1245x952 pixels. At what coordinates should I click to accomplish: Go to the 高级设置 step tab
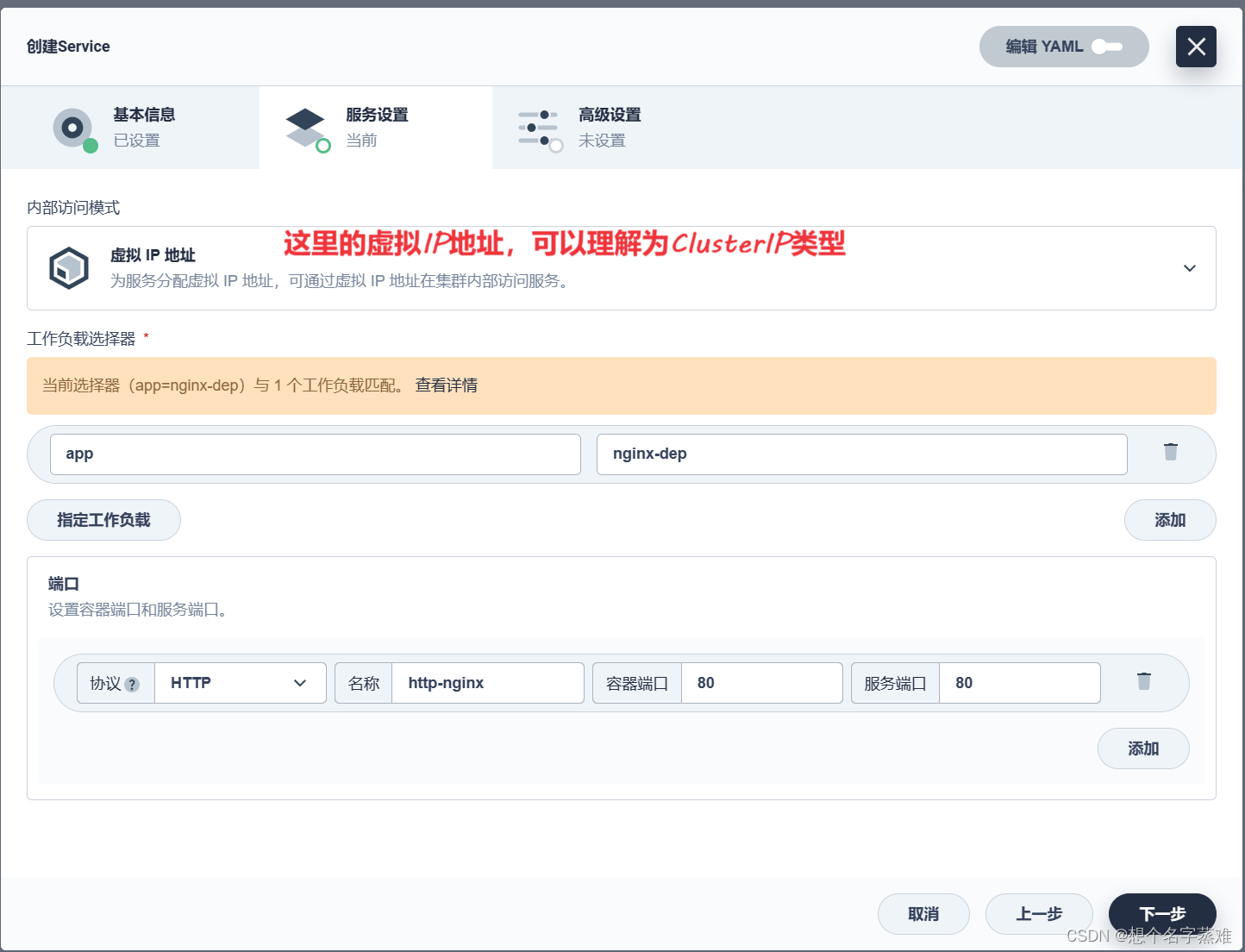click(609, 128)
